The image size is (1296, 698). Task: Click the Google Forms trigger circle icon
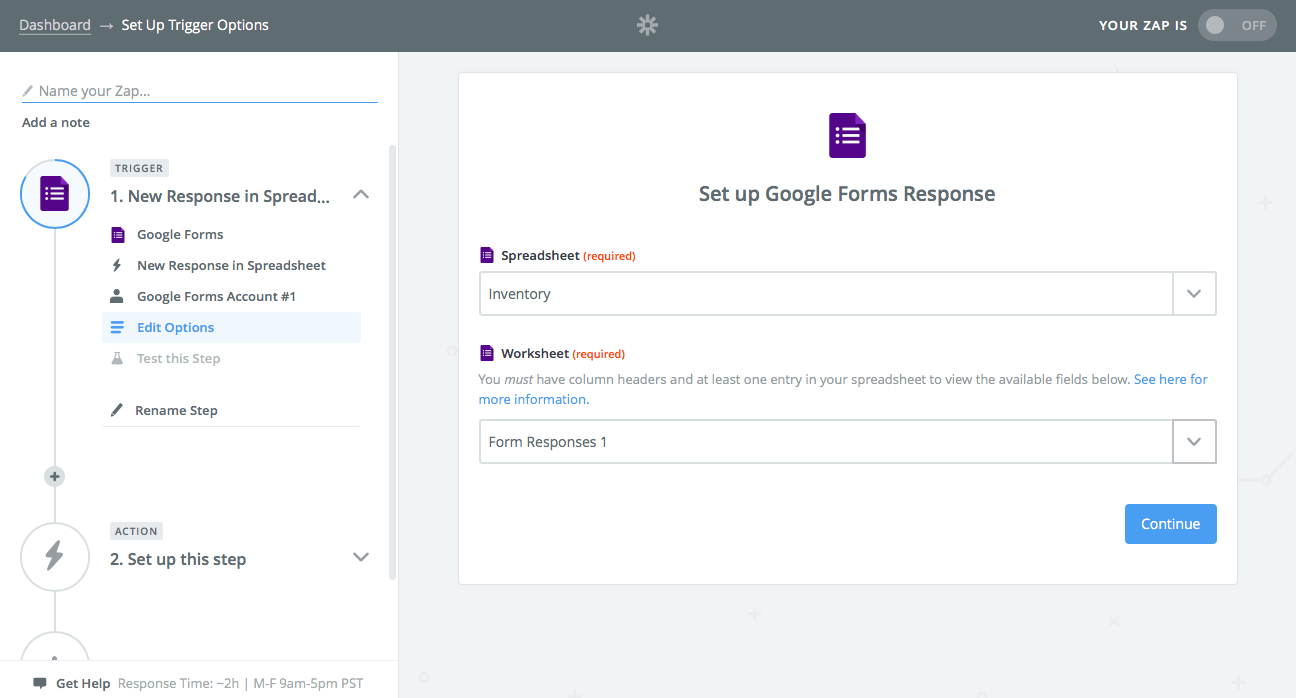[55, 194]
